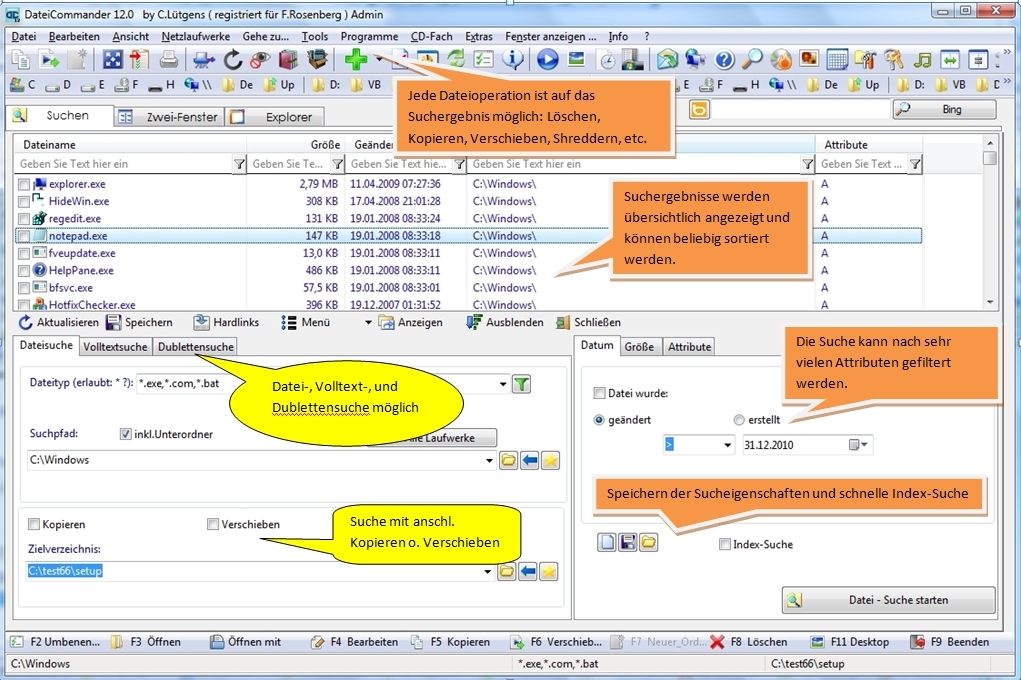Click the floppy disk save search icon
Viewport: 1021px width, 680px height.
628,543
